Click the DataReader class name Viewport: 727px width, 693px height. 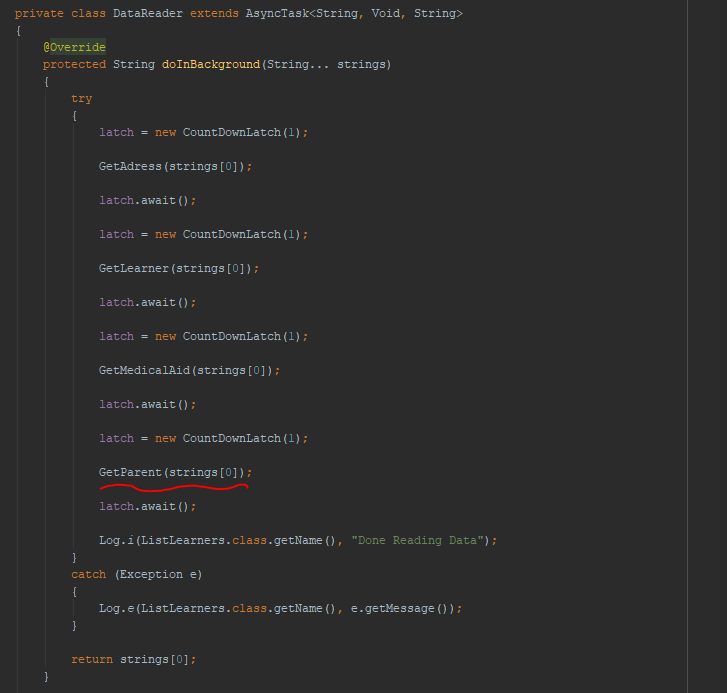(x=148, y=13)
